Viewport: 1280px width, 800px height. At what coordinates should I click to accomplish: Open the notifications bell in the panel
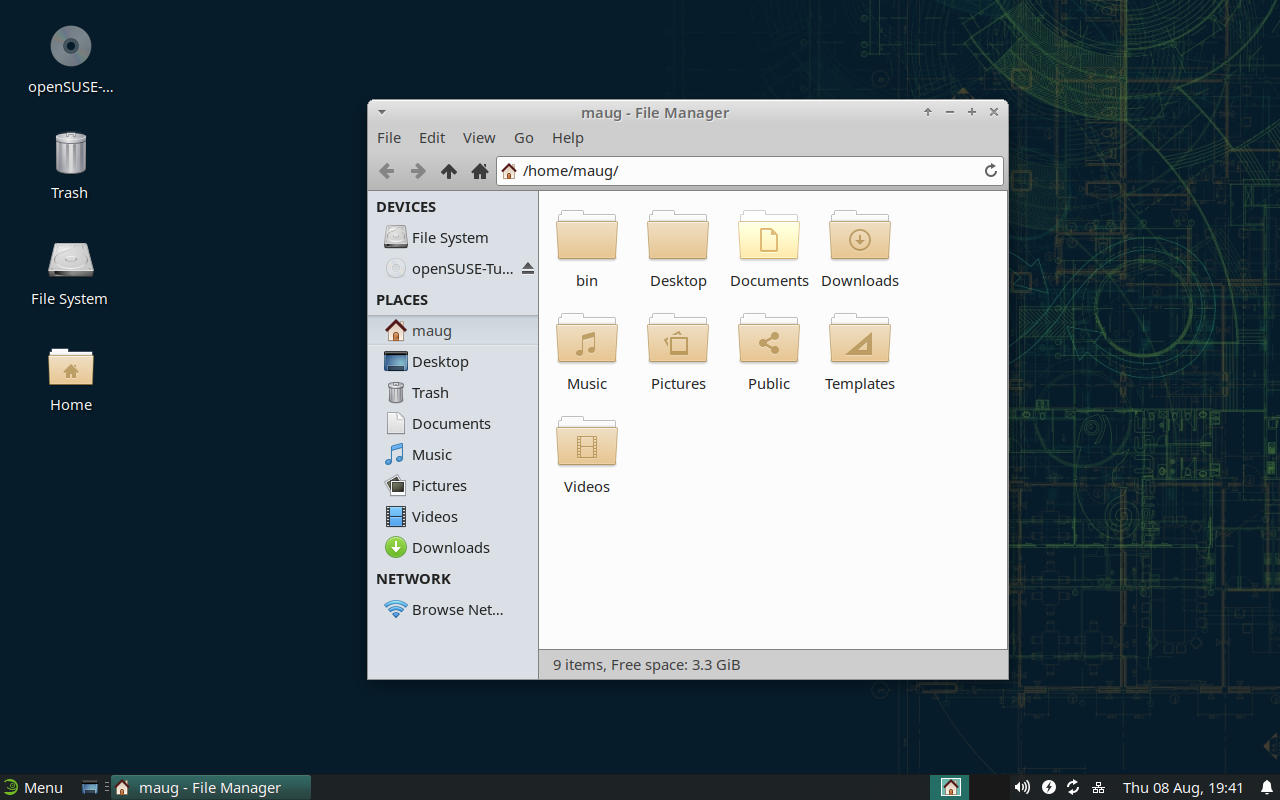[1266, 787]
